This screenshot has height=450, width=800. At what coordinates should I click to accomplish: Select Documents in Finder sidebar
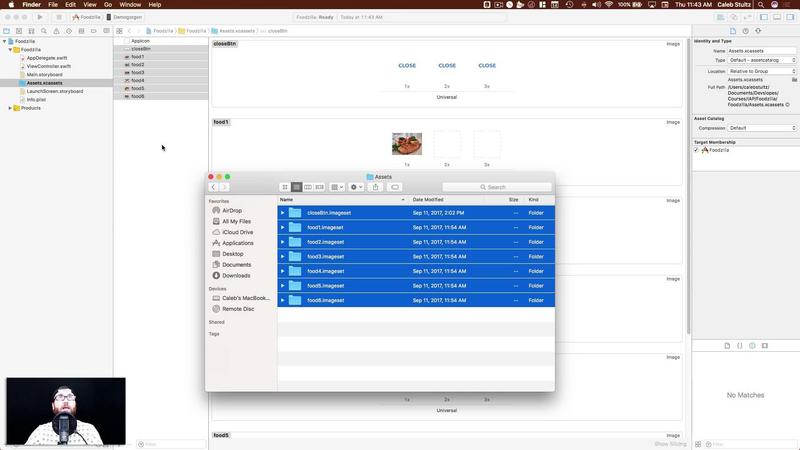232,265
